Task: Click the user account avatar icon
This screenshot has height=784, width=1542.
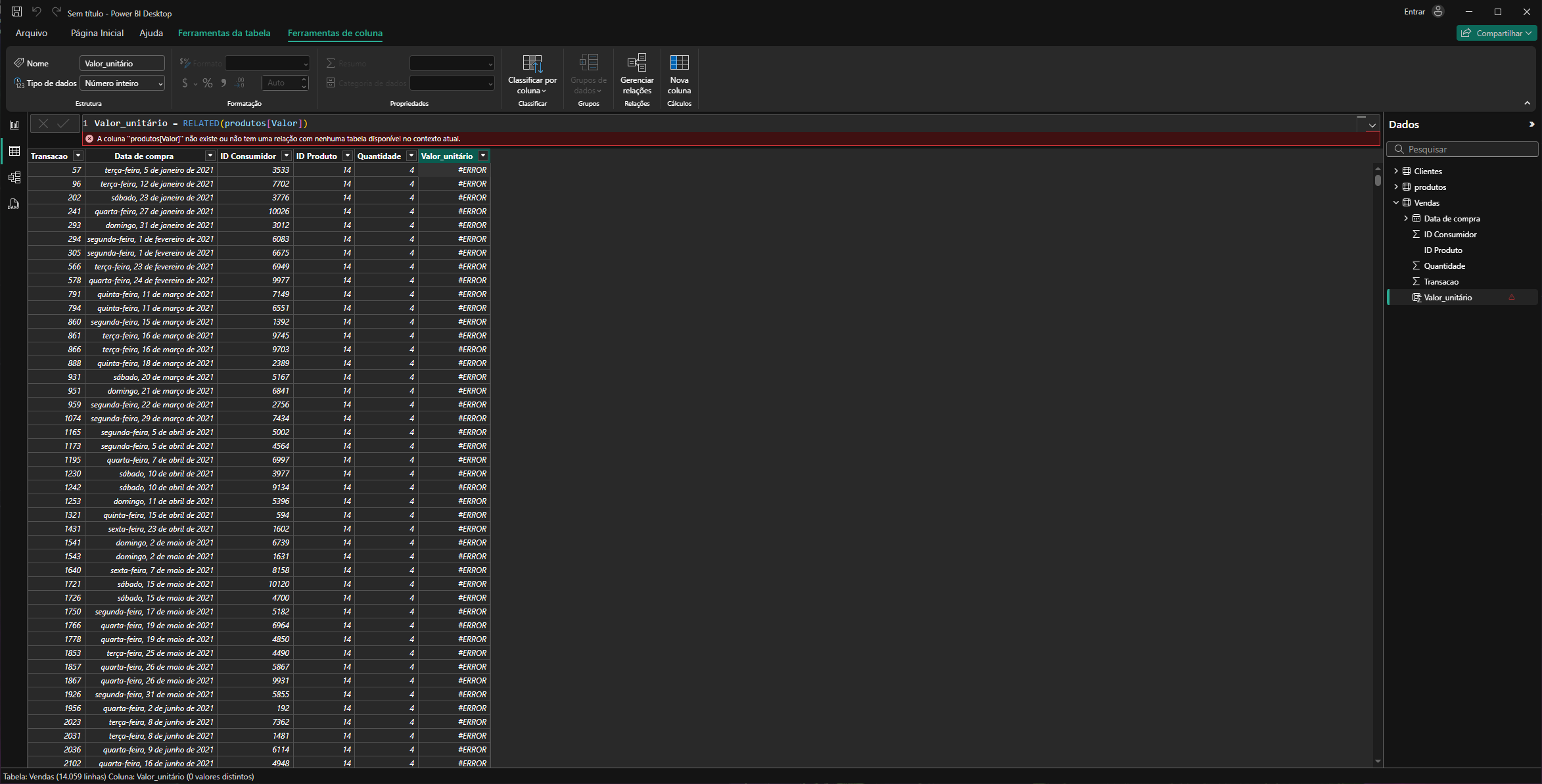Action: tap(1439, 12)
